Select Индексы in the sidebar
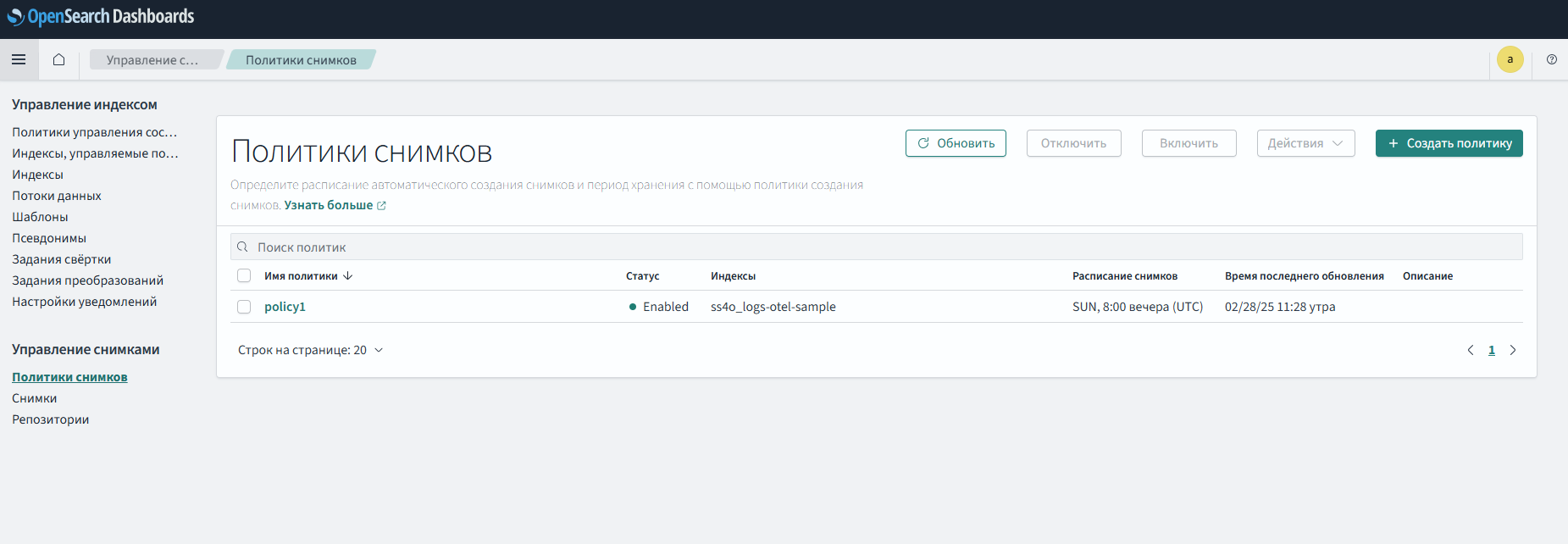Image resolution: width=1568 pixels, height=544 pixels. click(x=37, y=175)
